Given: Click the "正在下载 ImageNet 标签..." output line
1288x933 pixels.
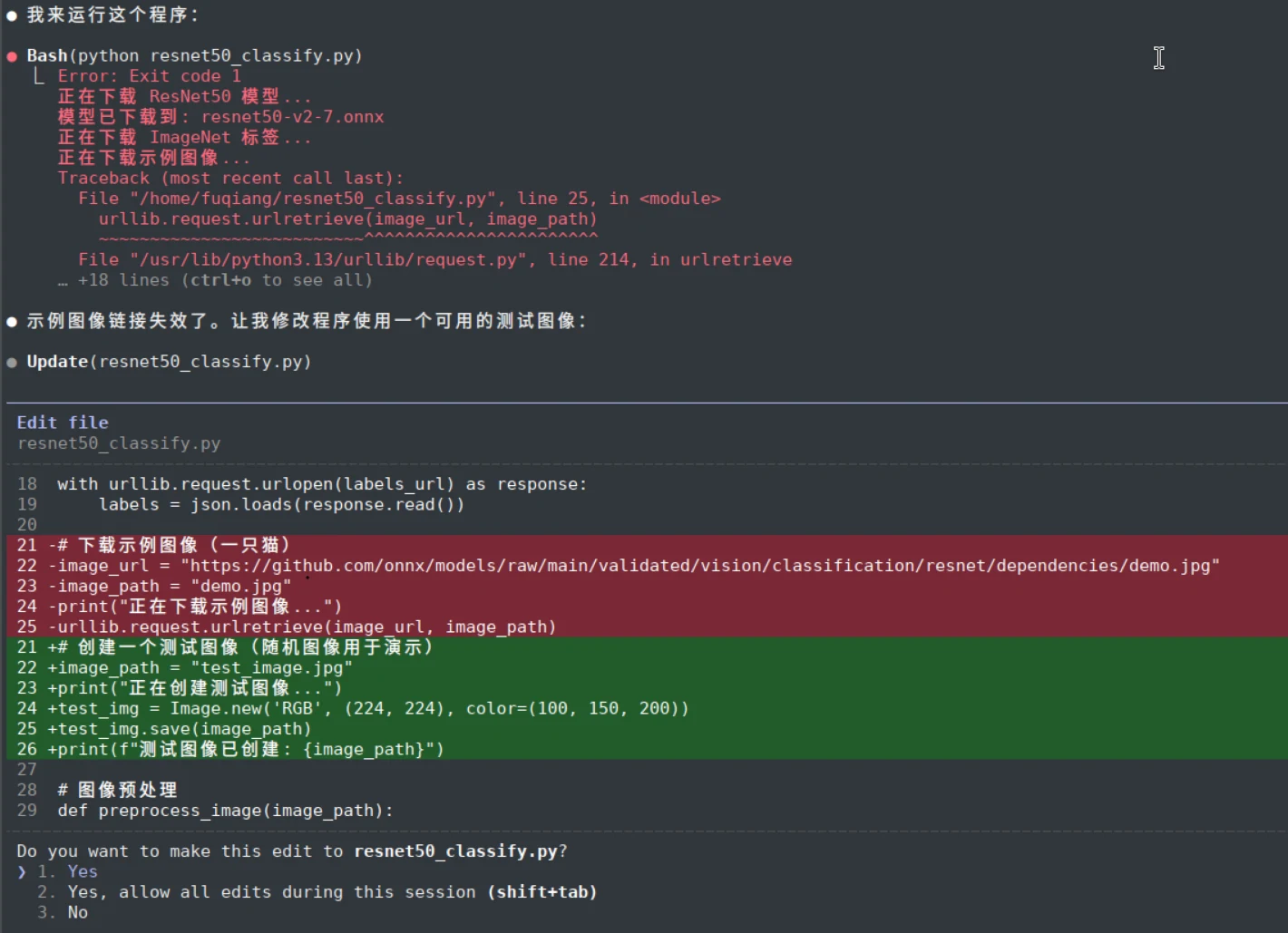Looking at the screenshot, I should pyautogui.click(x=184, y=138).
